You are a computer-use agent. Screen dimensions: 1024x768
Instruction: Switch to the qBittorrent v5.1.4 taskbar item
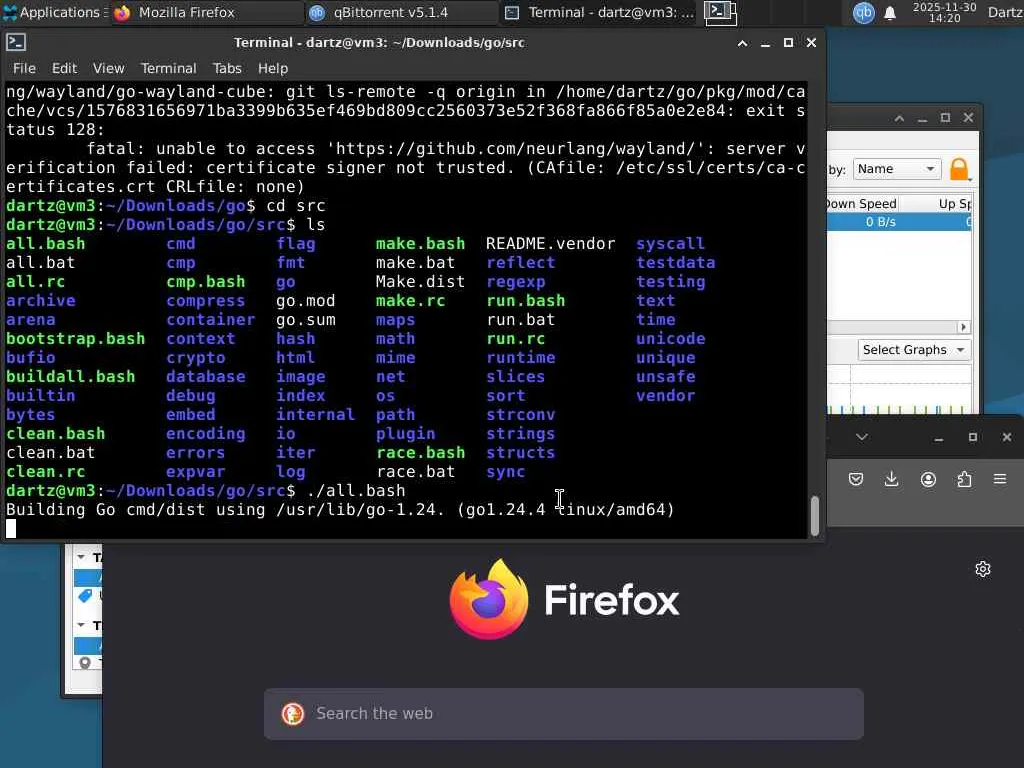401,12
